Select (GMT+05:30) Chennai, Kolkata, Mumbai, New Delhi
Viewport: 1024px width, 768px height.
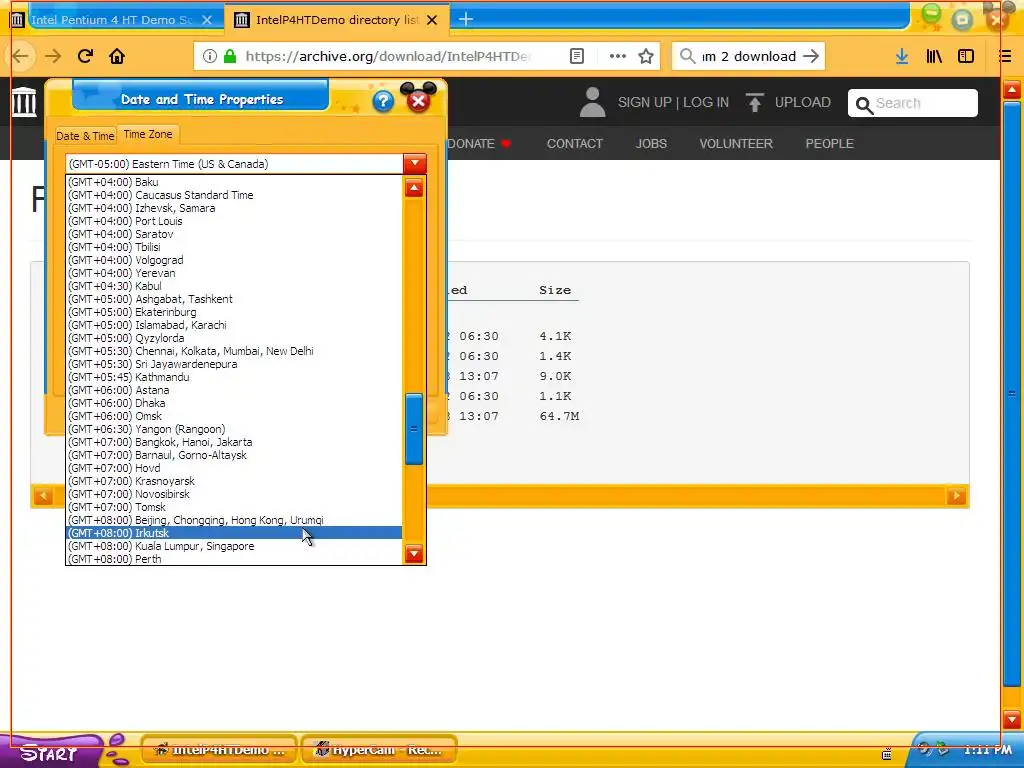(234, 351)
